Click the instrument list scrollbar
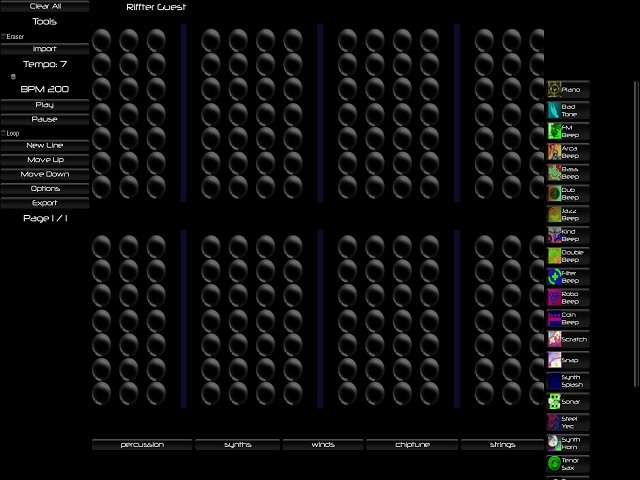Screen dimensions: 640x480 [636, 234]
